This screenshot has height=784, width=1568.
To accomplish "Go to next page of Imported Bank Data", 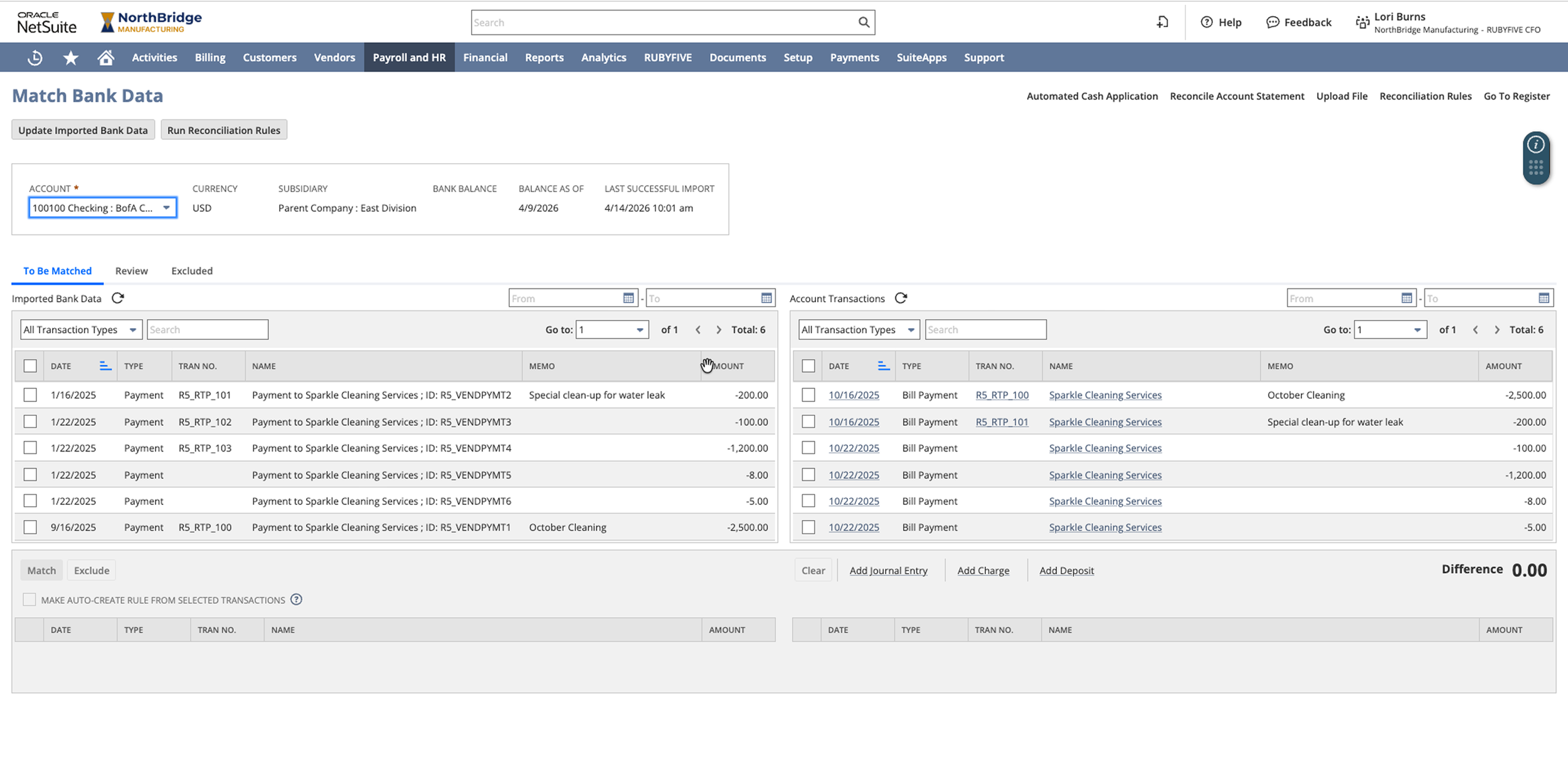I will click(x=719, y=330).
